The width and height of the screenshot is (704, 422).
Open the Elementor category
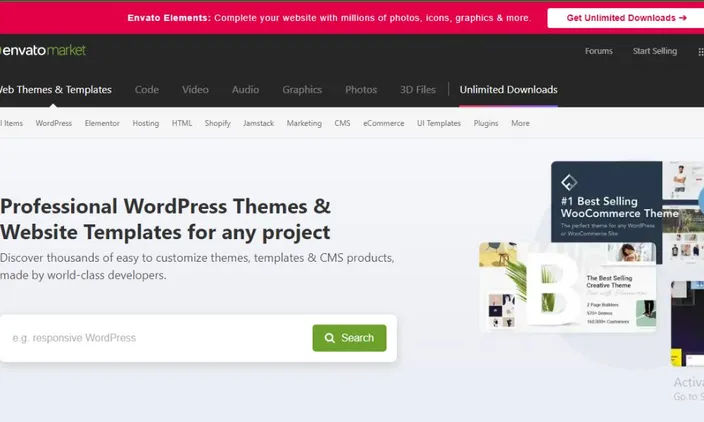[102, 123]
